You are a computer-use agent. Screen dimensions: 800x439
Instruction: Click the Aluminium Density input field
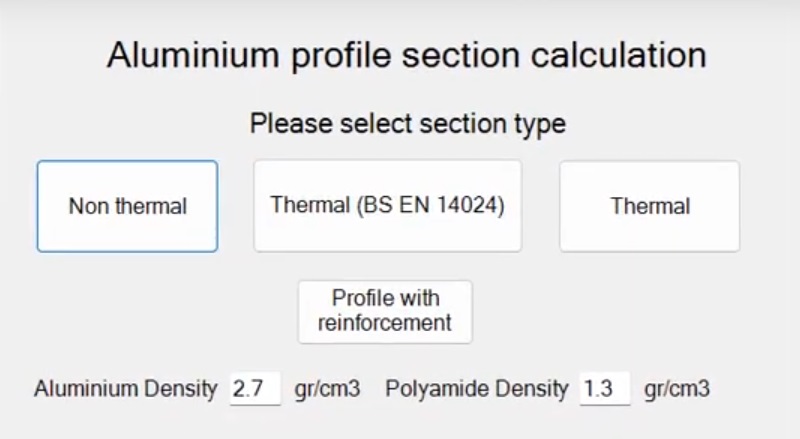click(253, 389)
